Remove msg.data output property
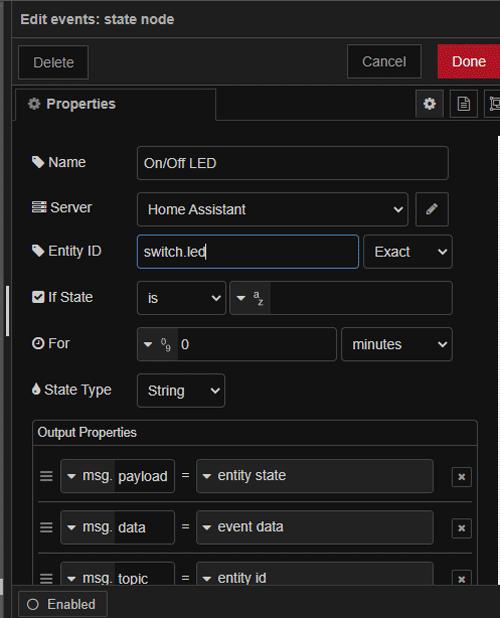The width and height of the screenshot is (500, 618). (462, 528)
